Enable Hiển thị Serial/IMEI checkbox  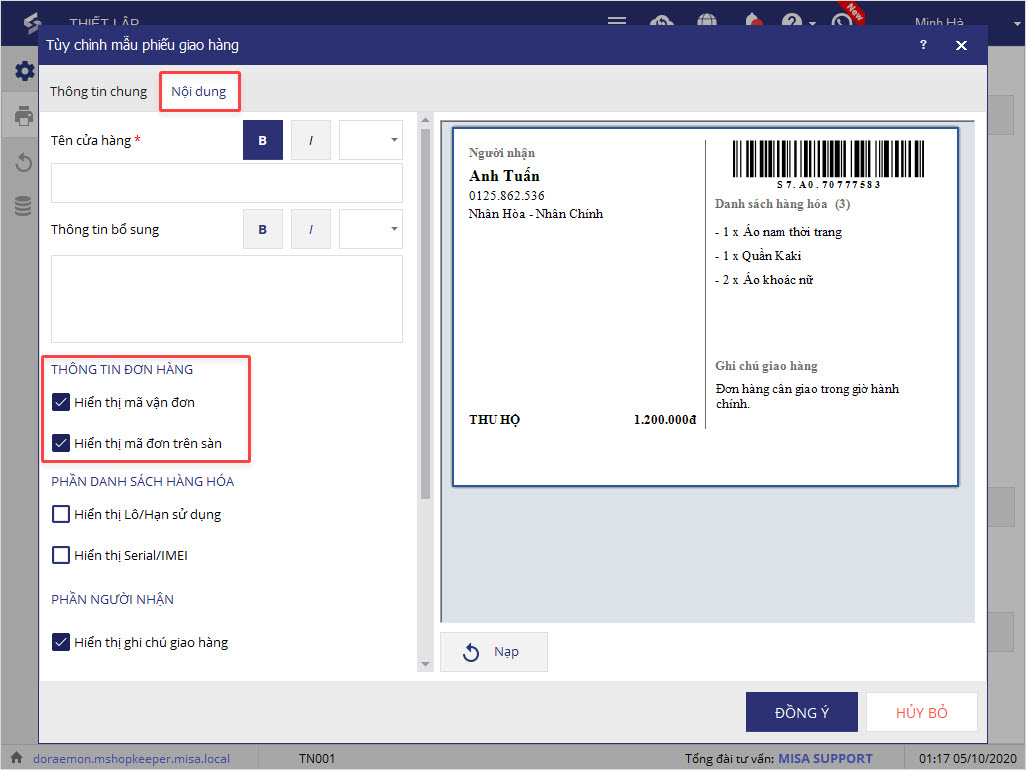[x=61, y=555]
